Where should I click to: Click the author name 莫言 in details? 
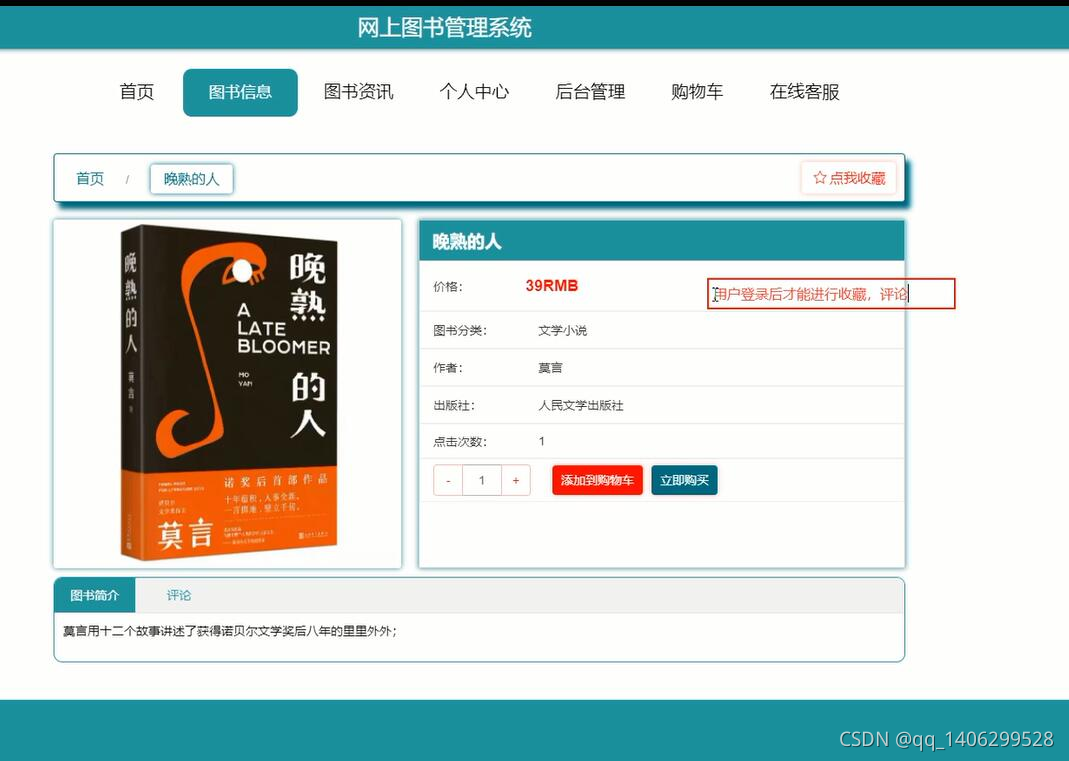pyautogui.click(x=550, y=368)
